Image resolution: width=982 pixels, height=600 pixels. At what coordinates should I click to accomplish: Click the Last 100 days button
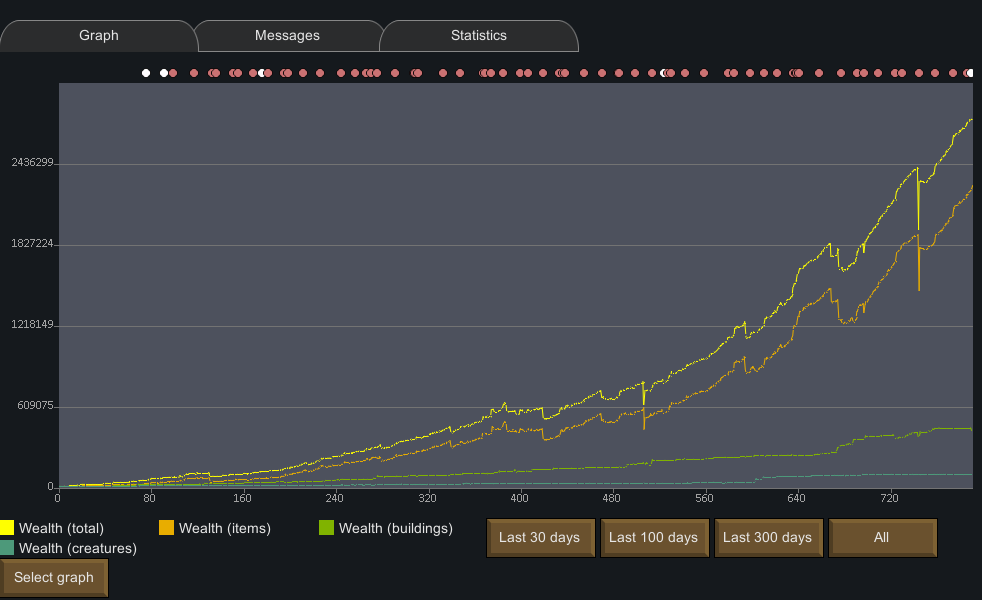pos(653,537)
